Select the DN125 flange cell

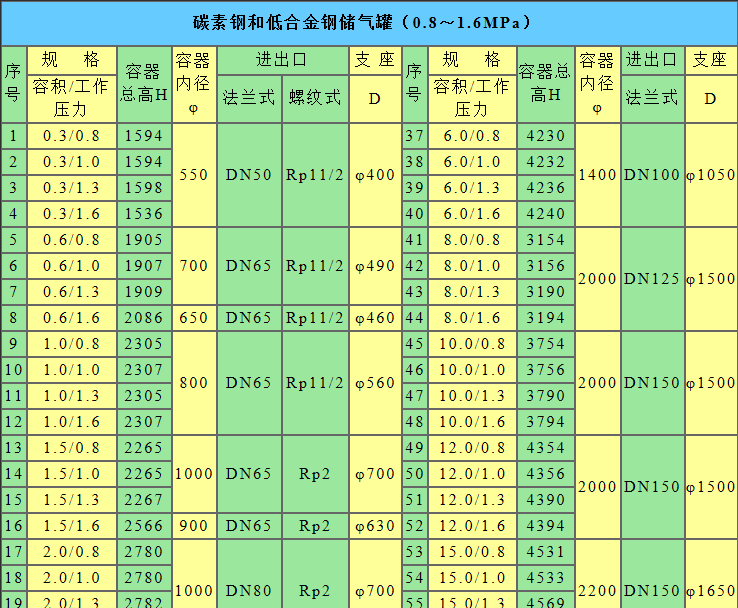[x=651, y=279]
